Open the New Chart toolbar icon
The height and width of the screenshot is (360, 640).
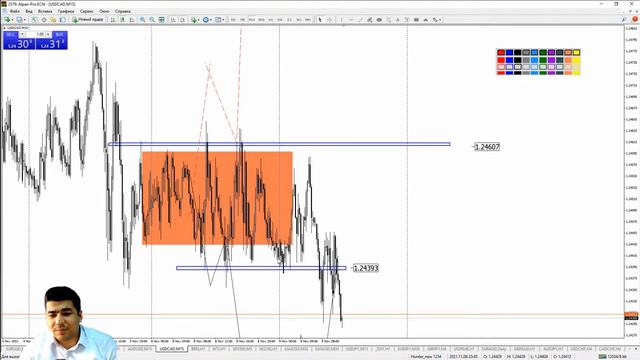coord(7,20)
